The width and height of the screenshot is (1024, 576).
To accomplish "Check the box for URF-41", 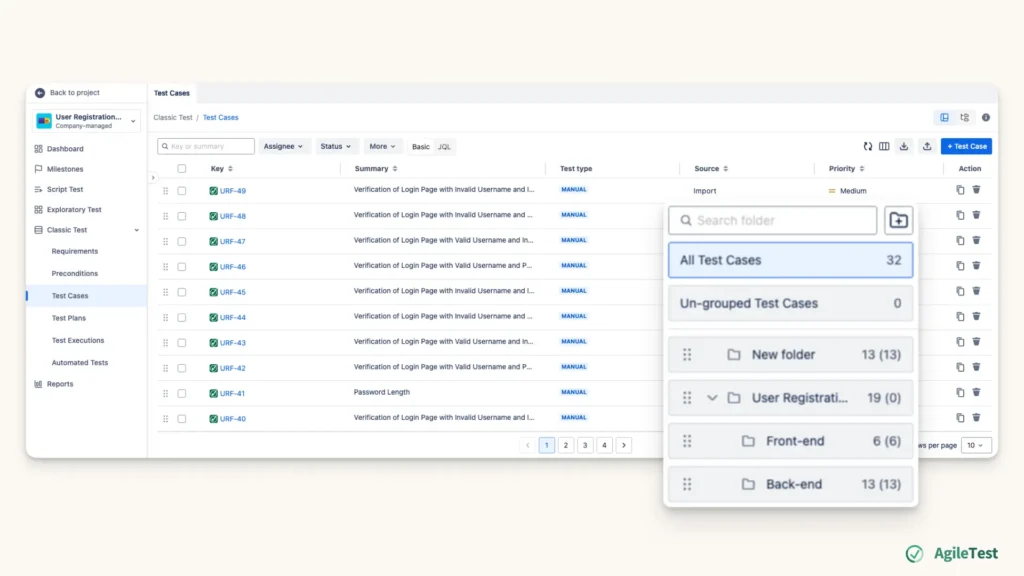I will coord(182,393).
